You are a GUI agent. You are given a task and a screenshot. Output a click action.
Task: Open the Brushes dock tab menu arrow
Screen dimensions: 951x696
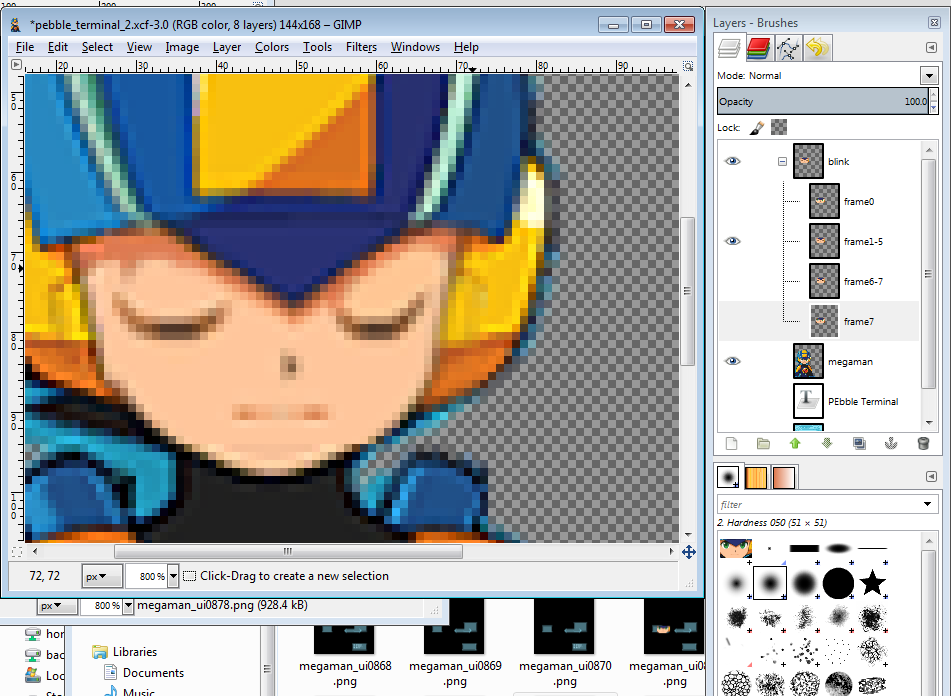[932, 477]
